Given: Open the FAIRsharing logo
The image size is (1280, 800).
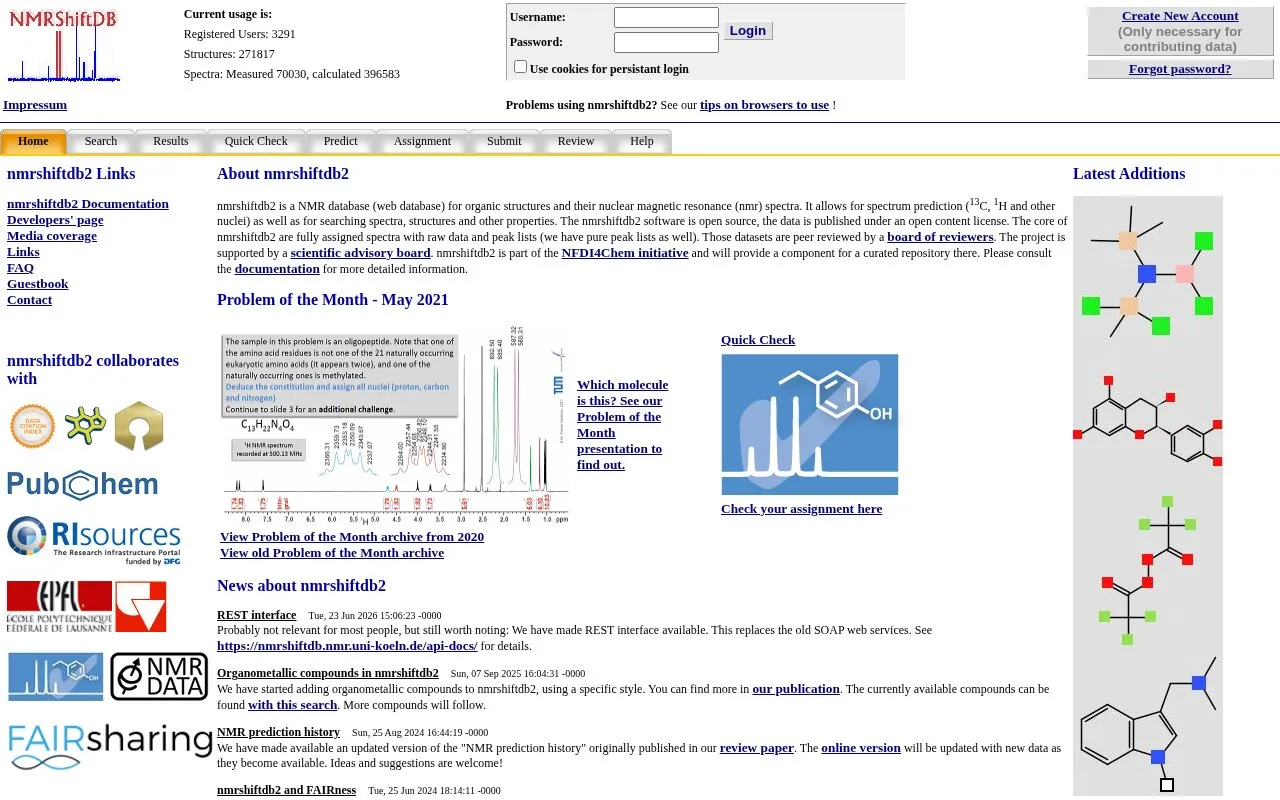Looking at the screenshot, I should tap(111, 747).
